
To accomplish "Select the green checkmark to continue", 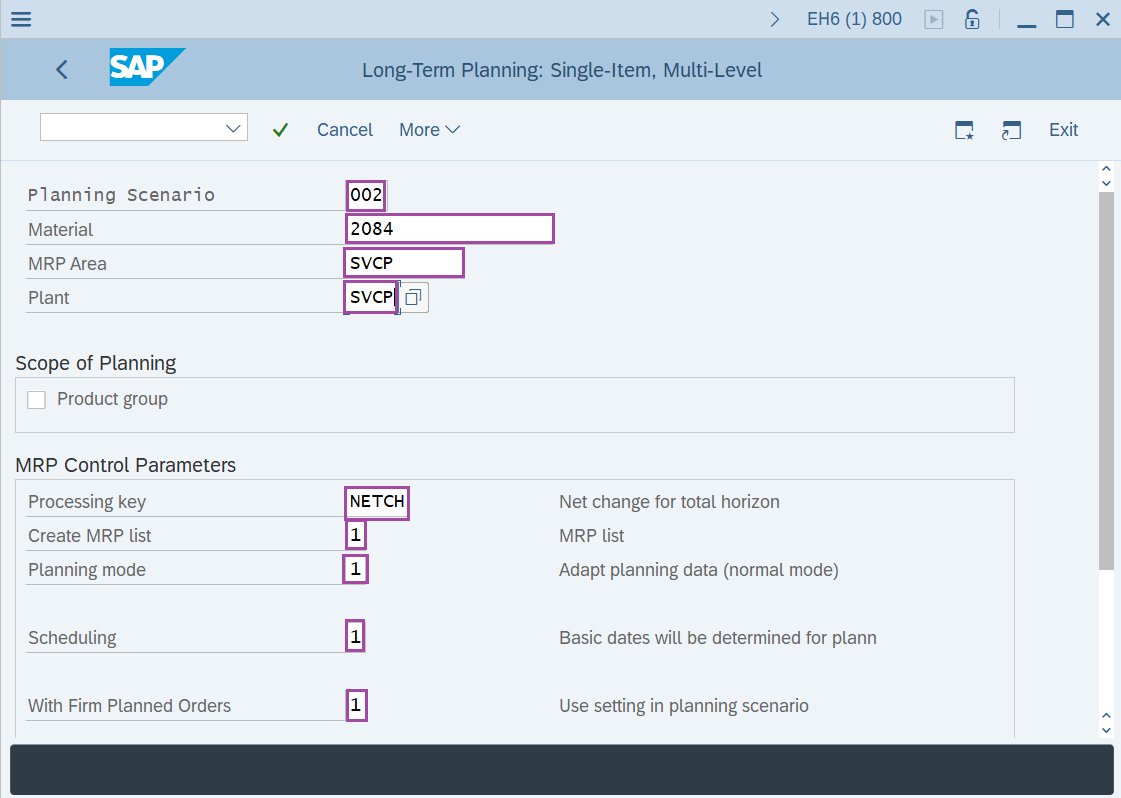I will coord(281,130).
